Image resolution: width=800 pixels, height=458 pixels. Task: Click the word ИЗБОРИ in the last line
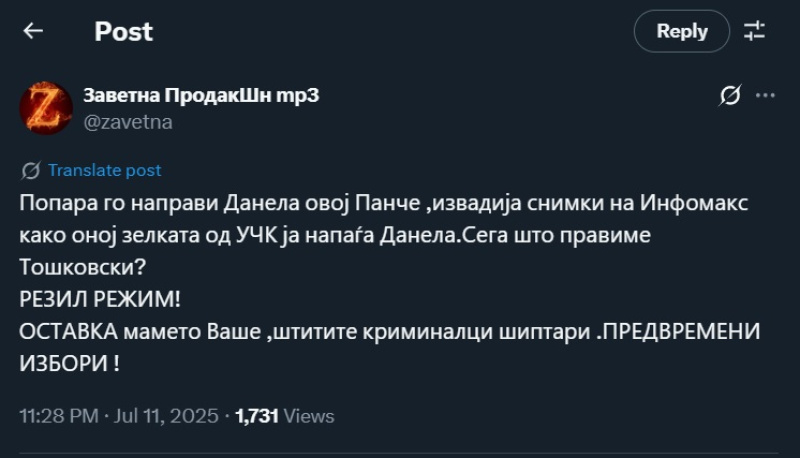coord(64,363)
